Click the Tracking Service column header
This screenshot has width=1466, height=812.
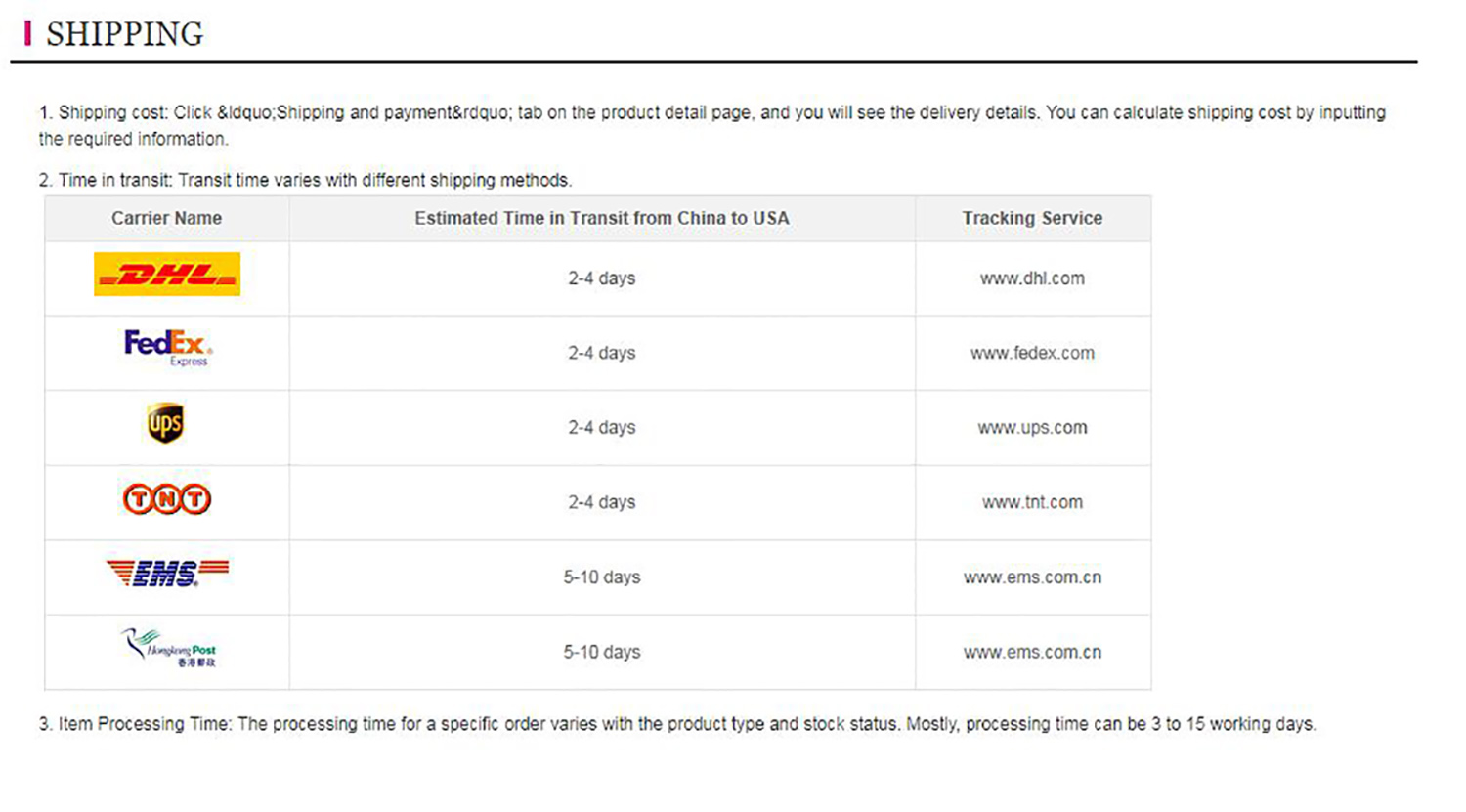(x=1032, y=218)
